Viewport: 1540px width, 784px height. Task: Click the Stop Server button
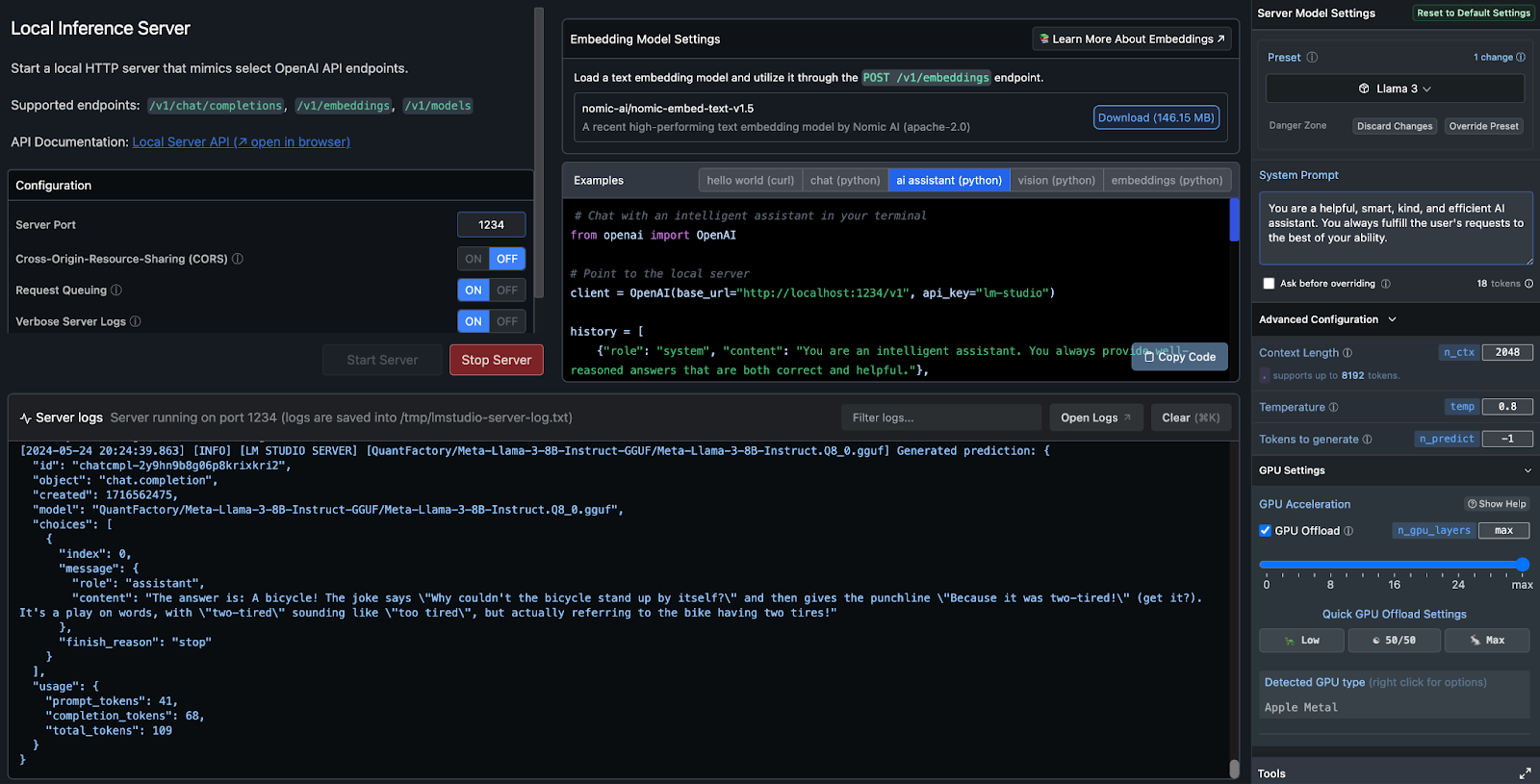click(497, 360)
